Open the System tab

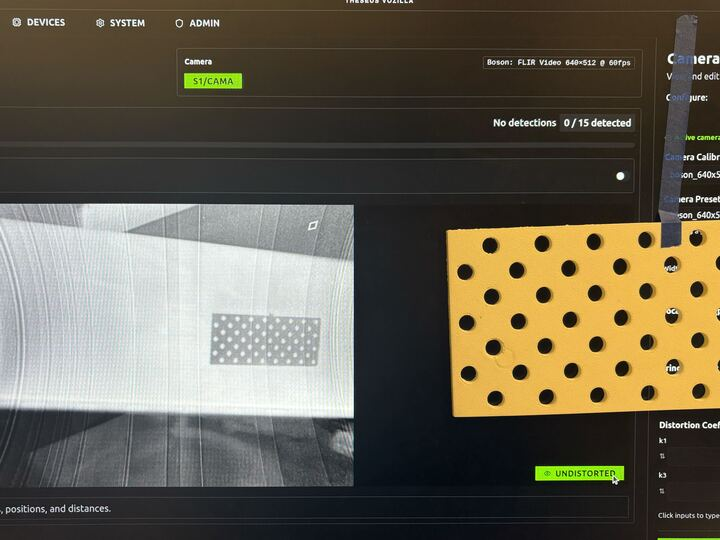[x=126, y=23]
